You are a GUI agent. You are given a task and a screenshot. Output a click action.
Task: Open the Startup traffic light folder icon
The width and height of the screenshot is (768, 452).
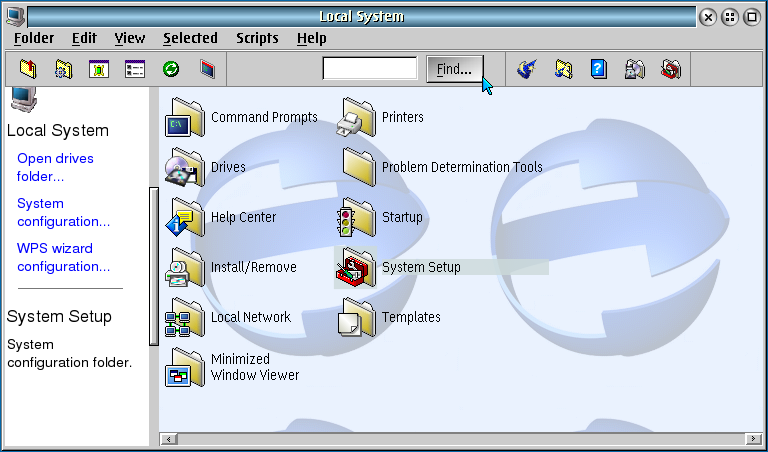pyautogui.click(x=356, y=217)
